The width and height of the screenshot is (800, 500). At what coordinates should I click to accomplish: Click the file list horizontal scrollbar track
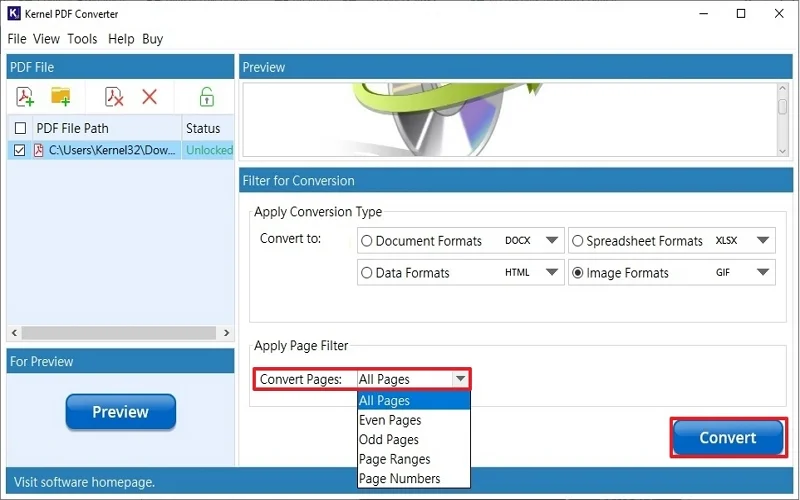(x=119, y=333)
